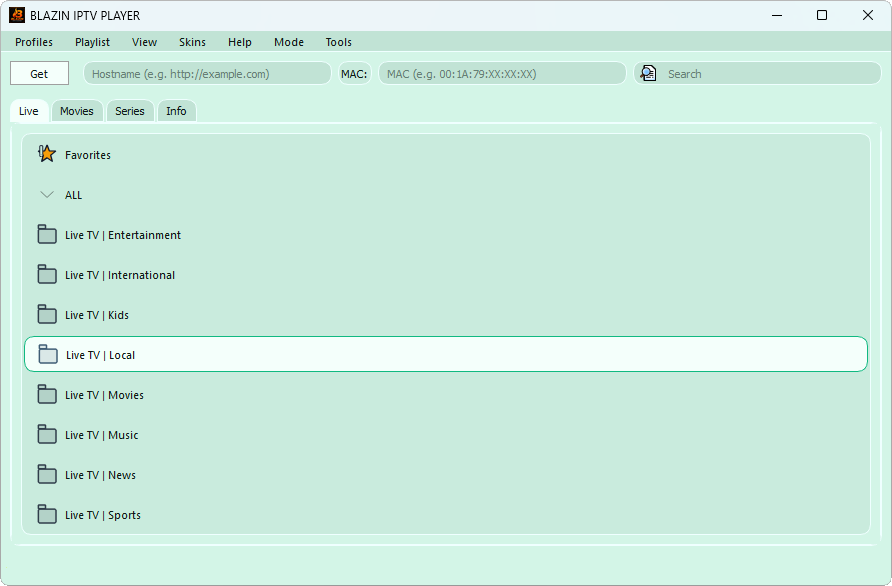This screenshot has height=586, width=892.
Task: Maximize the Blazin IPTV Player window
Action: 821,15
